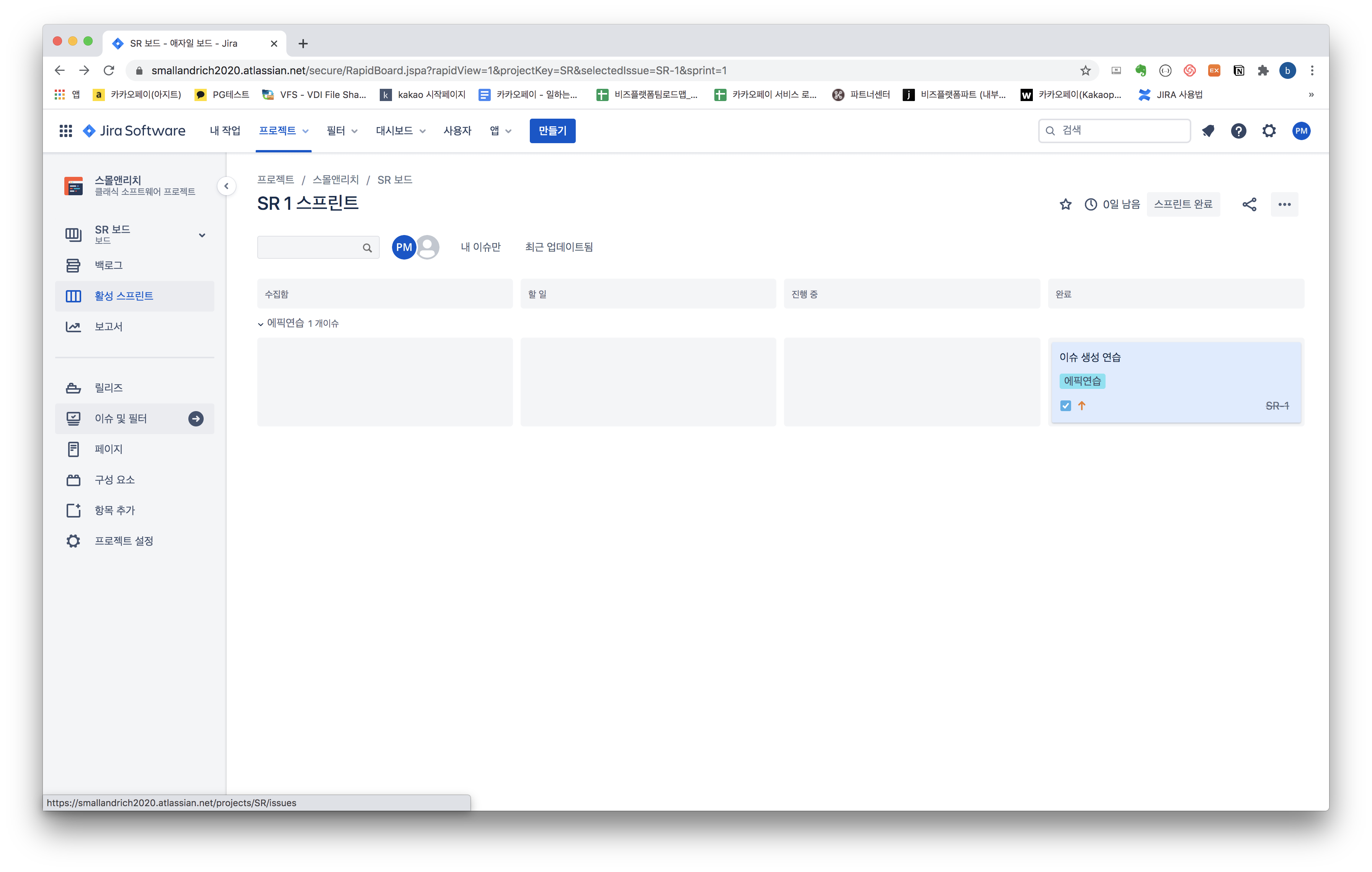Open the Jira app switcher grid icon
Viewport: 1372px width, 872px height.
[65, 131]
